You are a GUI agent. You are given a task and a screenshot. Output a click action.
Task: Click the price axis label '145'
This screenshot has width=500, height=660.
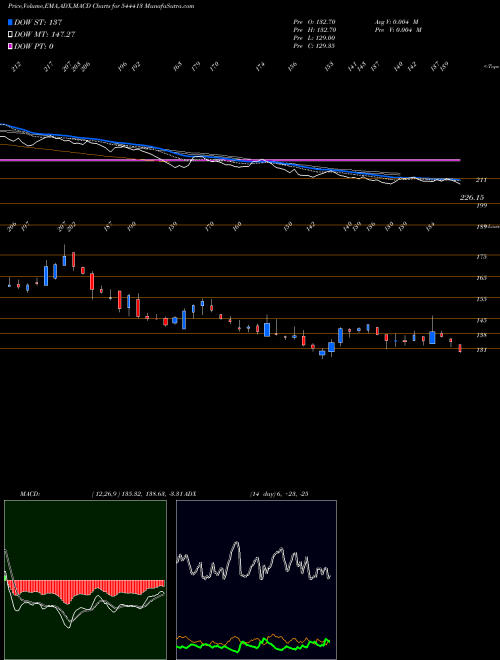coord(481,320)
